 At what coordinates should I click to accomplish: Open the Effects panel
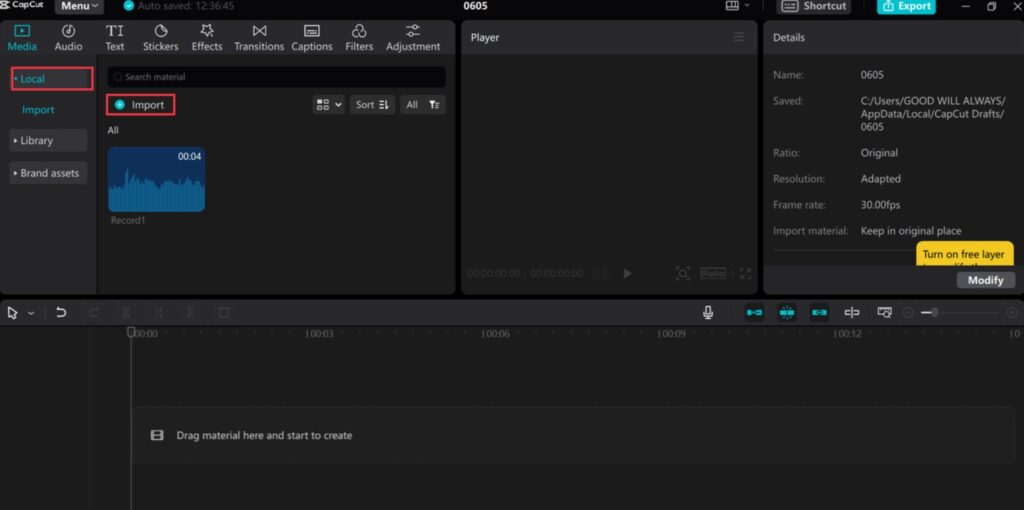tap(207, 38)
